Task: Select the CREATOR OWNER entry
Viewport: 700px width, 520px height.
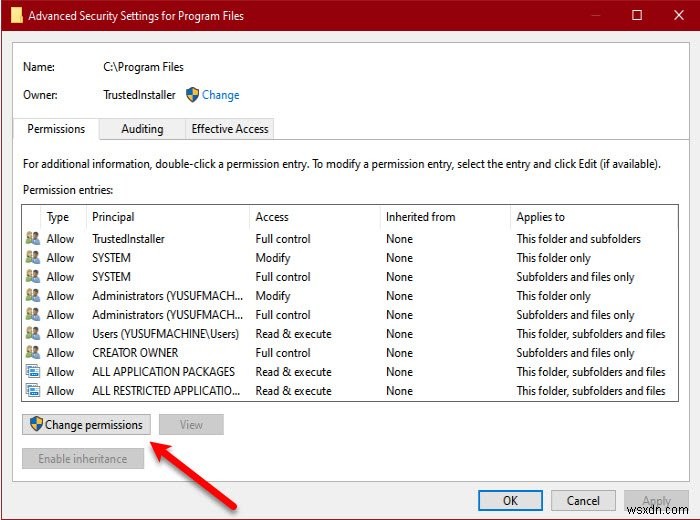Action: pos(135,353)
